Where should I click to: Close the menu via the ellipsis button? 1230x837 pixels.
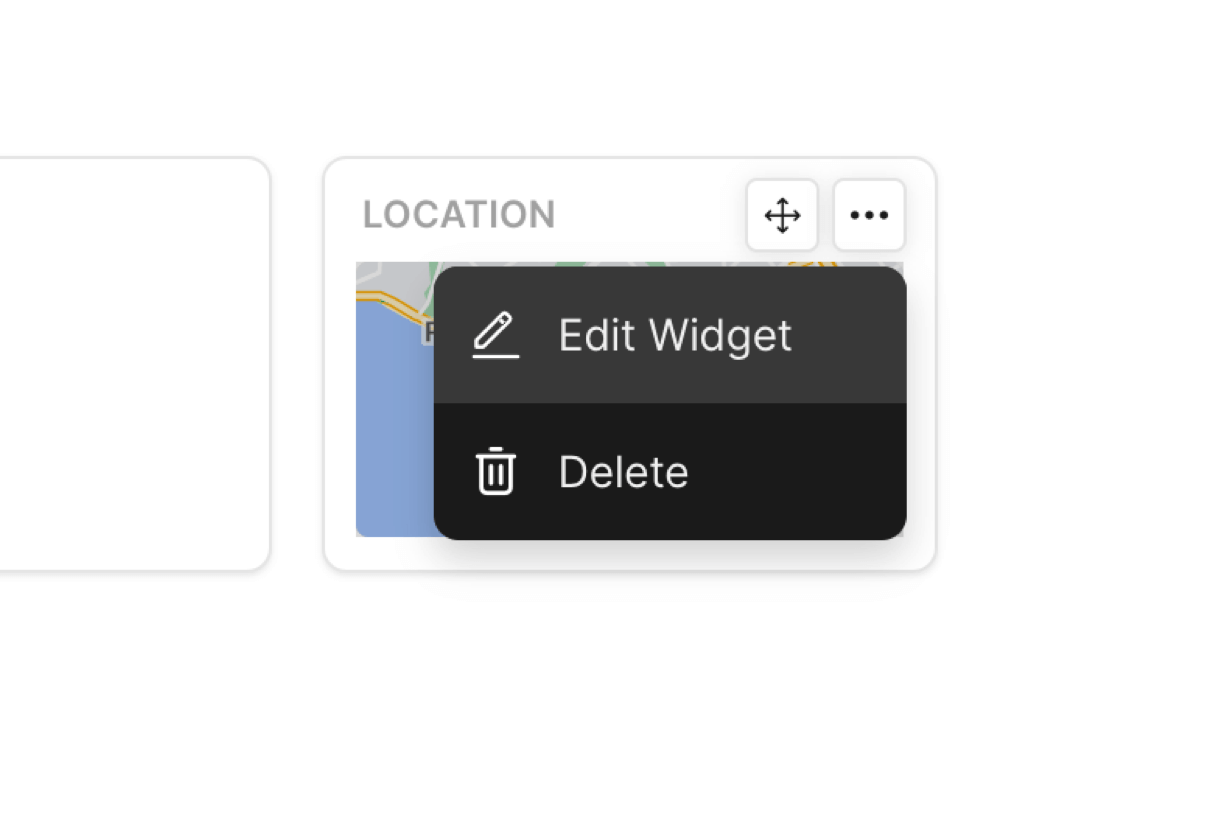coord(869,215)
